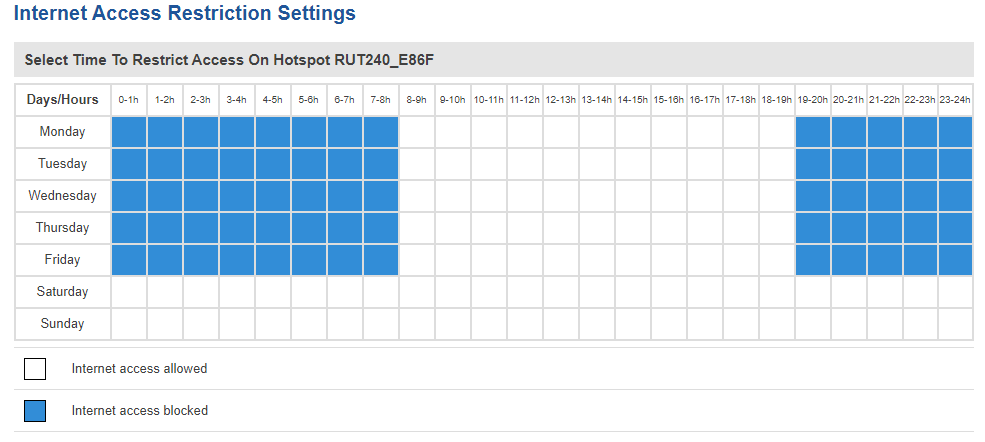Block internet on Monday 8-9h

(x=417, y=132)
